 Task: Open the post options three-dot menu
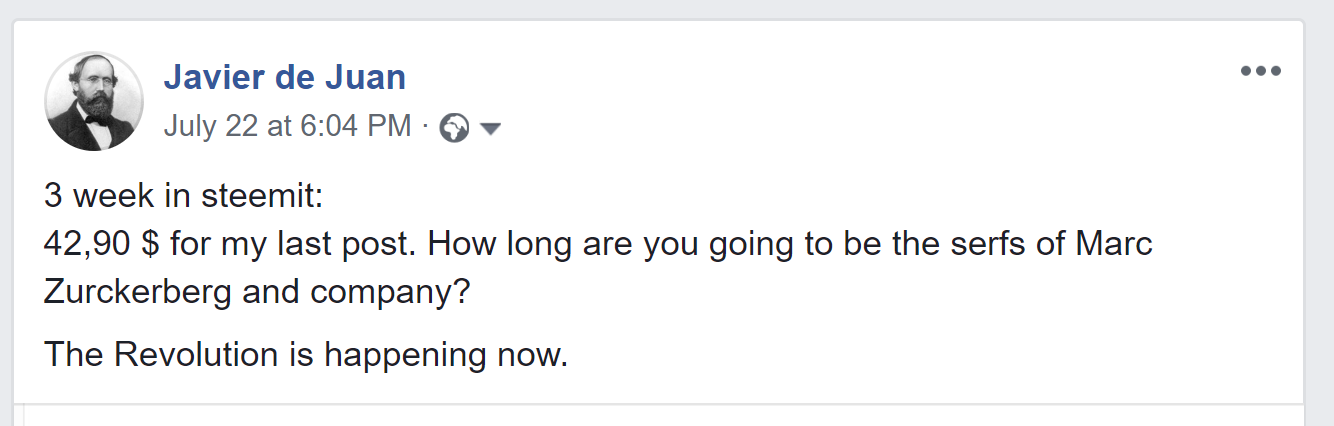click(x=1260, y=71)
